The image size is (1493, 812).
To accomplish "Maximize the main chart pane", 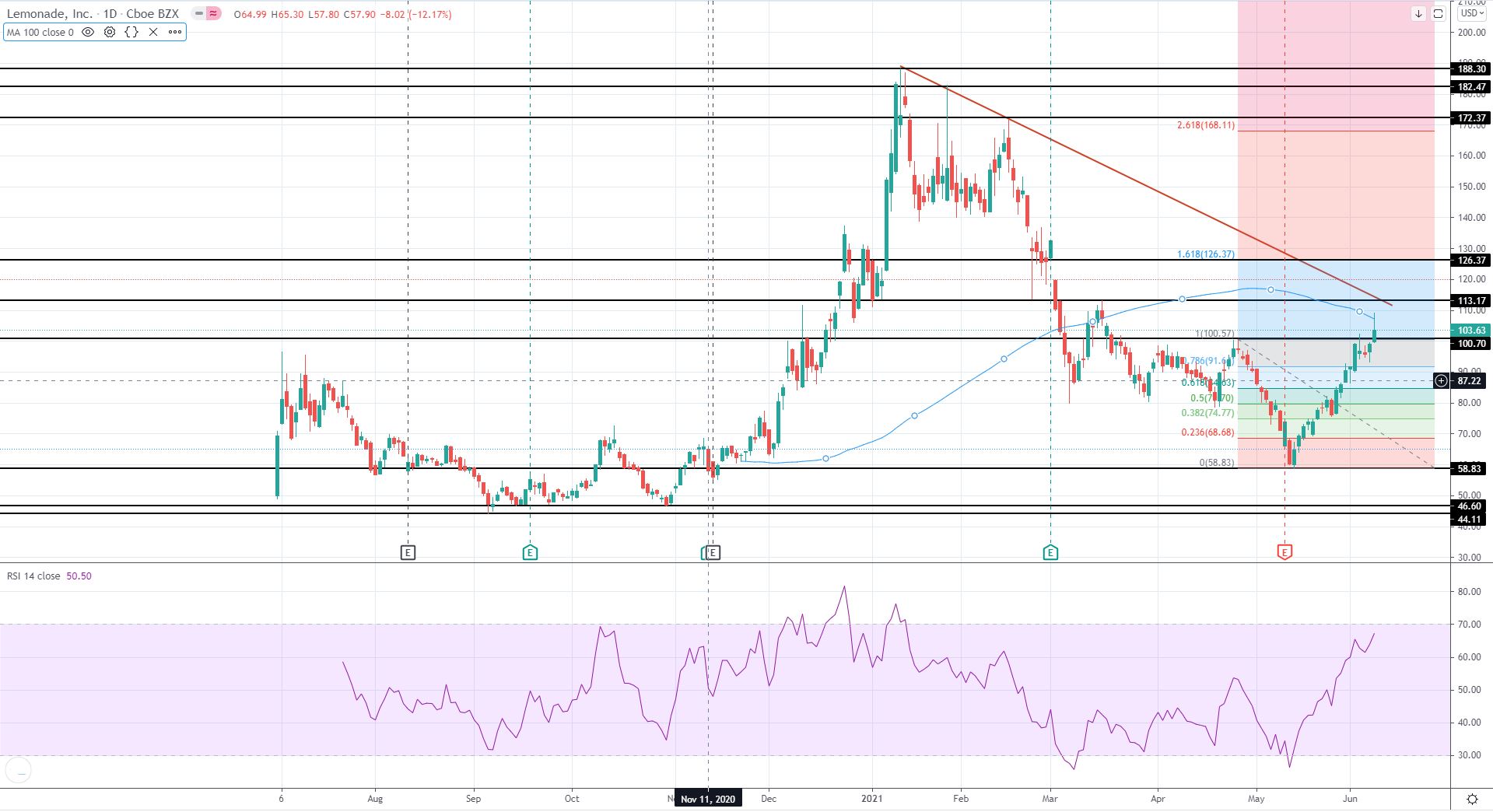I will [x=1439, y=13].
